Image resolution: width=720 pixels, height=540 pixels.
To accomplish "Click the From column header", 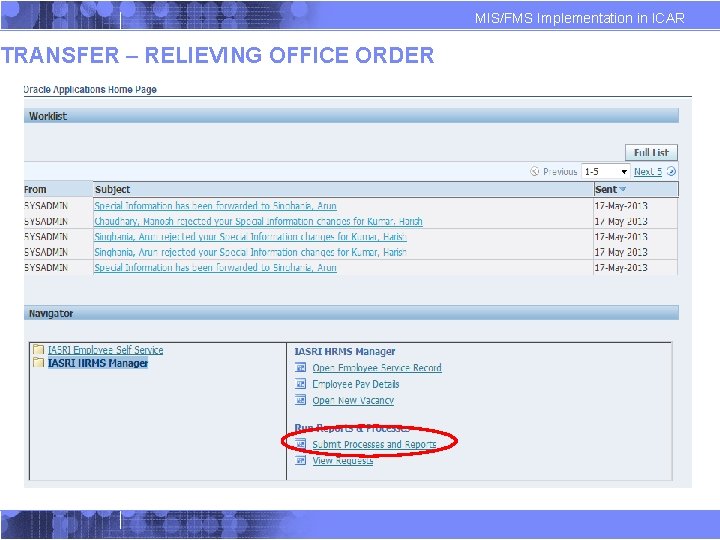I will [58, 189].
